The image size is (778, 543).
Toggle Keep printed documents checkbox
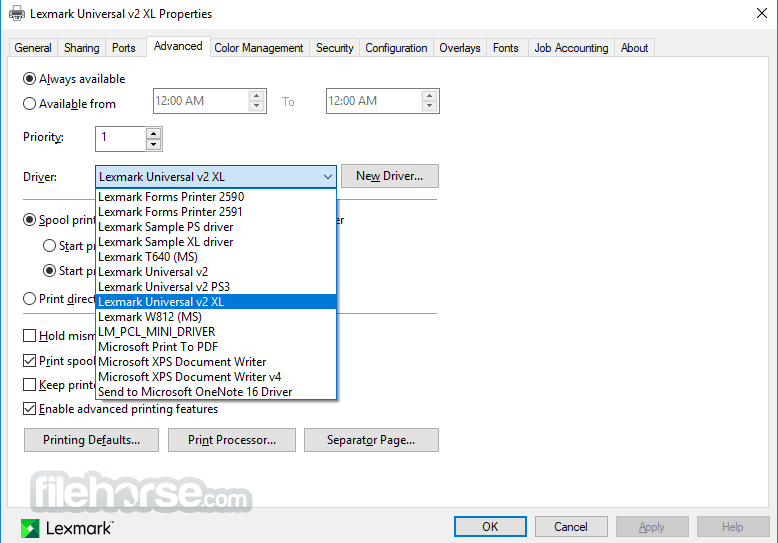(29, 385)
